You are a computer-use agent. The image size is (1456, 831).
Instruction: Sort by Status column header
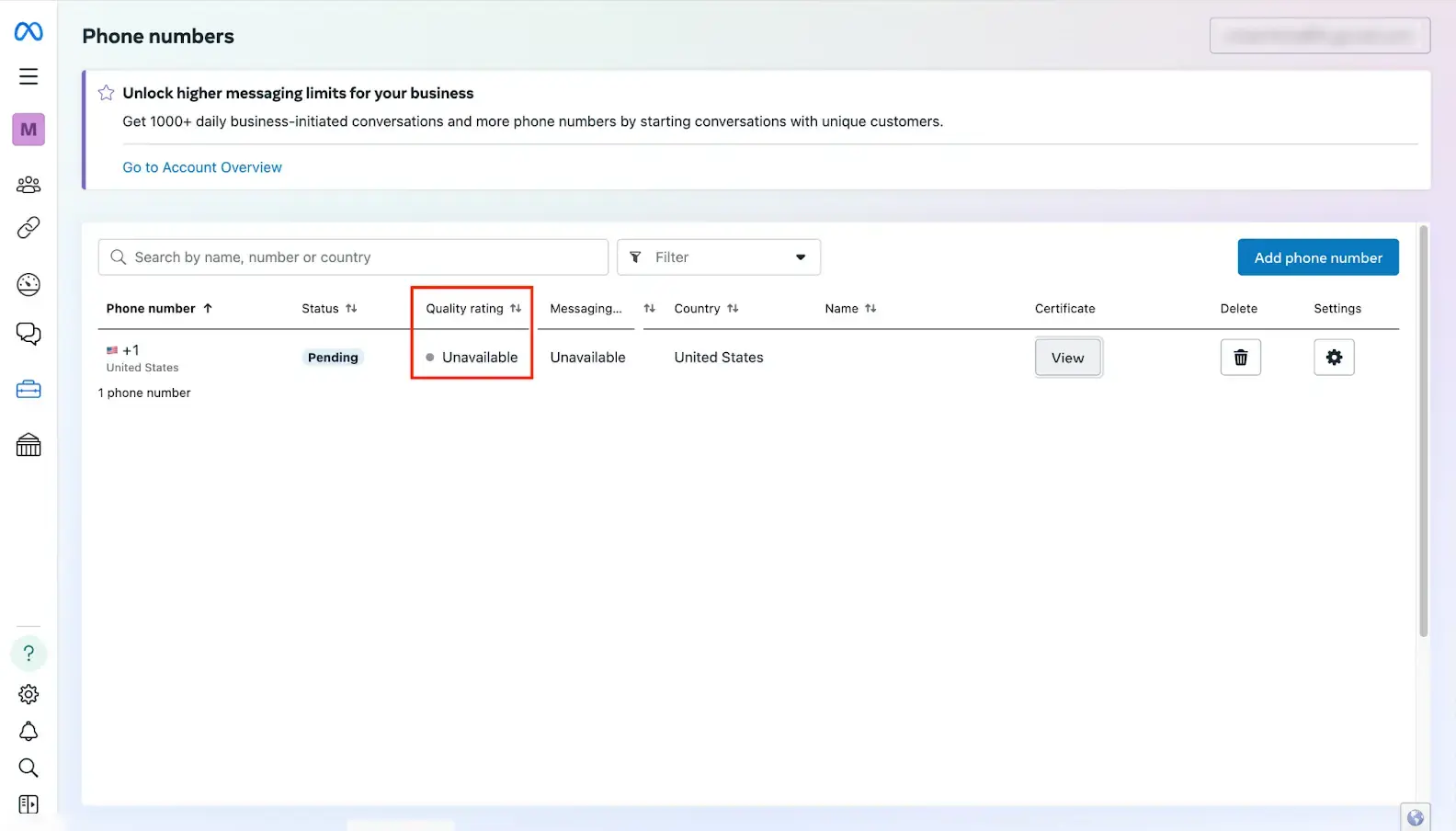coord(329,309)
